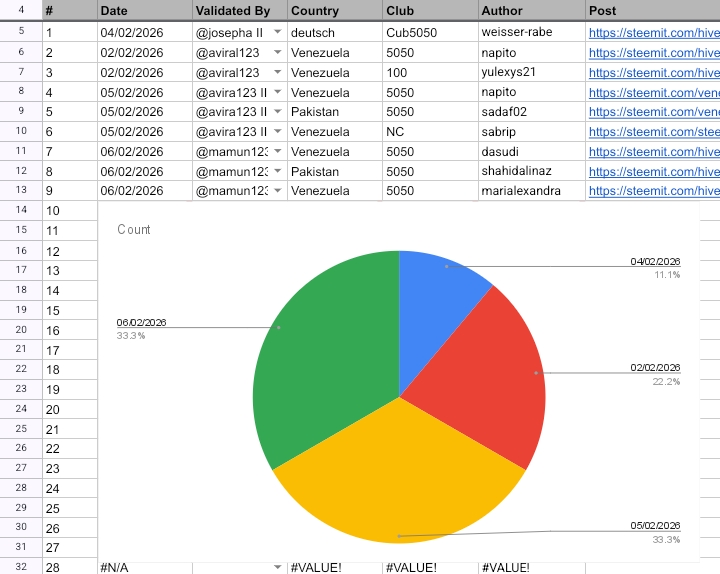720x574 pixels.
Task: Open dasudi's steemit post link
Action: pyautogui.click(x=654, y=152)
